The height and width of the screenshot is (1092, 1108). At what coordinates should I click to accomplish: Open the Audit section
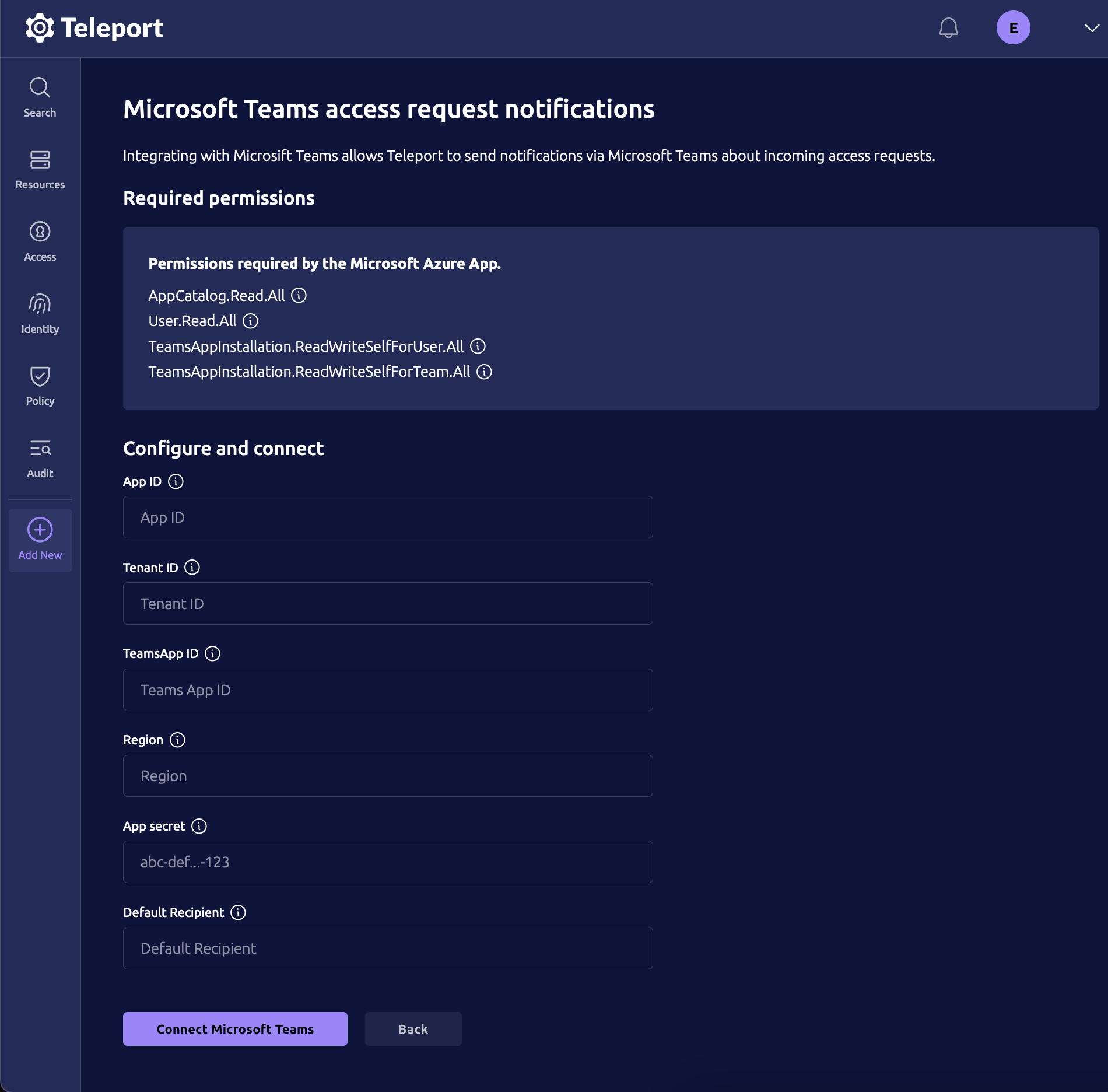40,449
